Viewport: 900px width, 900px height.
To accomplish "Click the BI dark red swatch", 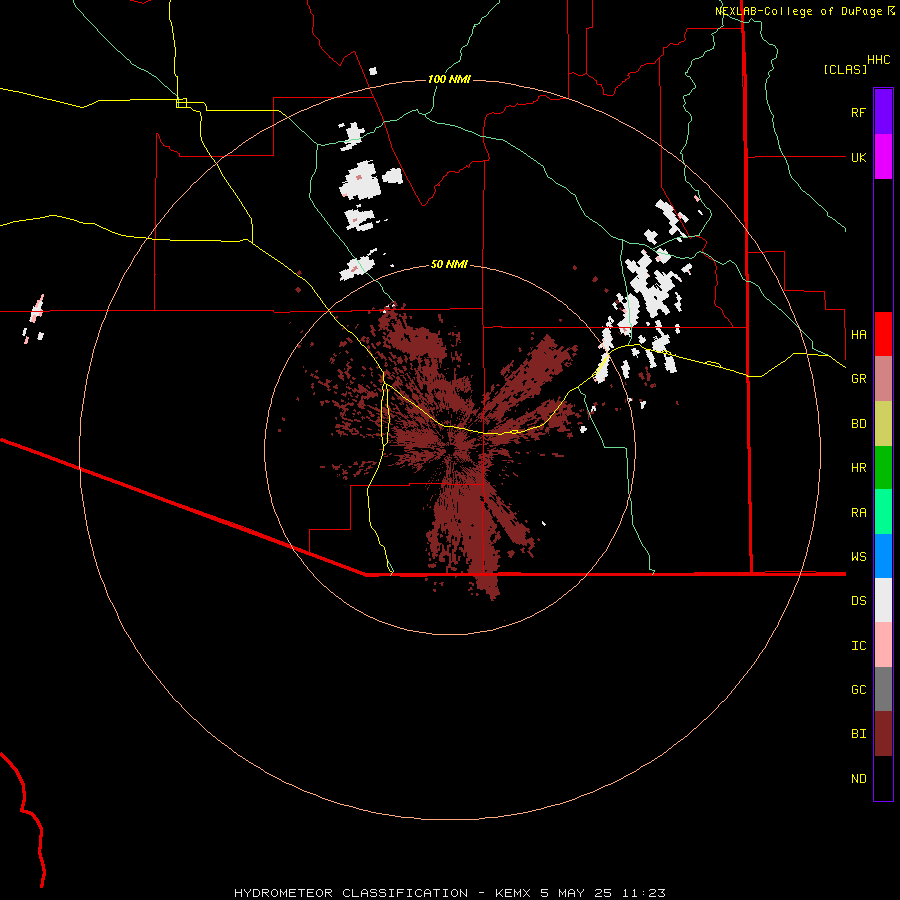I will 883,734.
